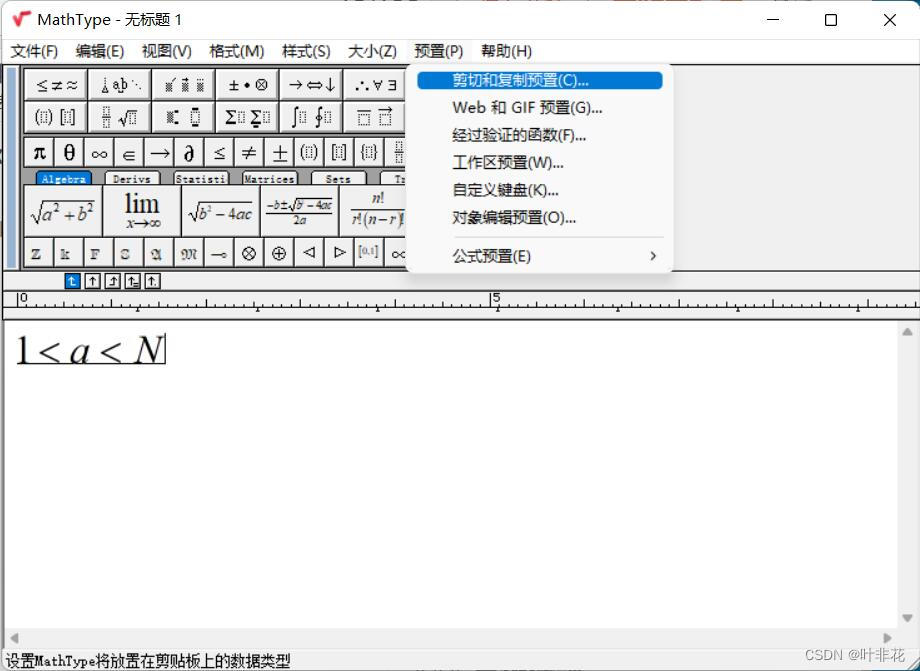Choose 自定义键盘(K)... item

pyautogui.click(x=540, y=191)
